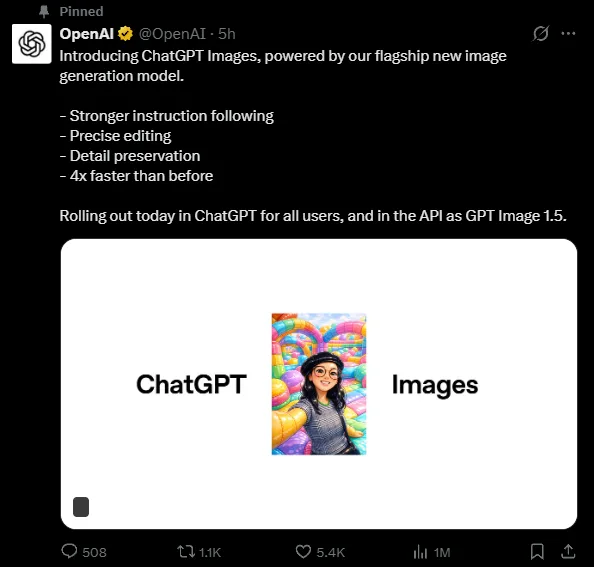Image resolution: width=594 pixels, height=567 pixels.
Task: Open the @OpenAI handle link
Action: coord(172,34)
